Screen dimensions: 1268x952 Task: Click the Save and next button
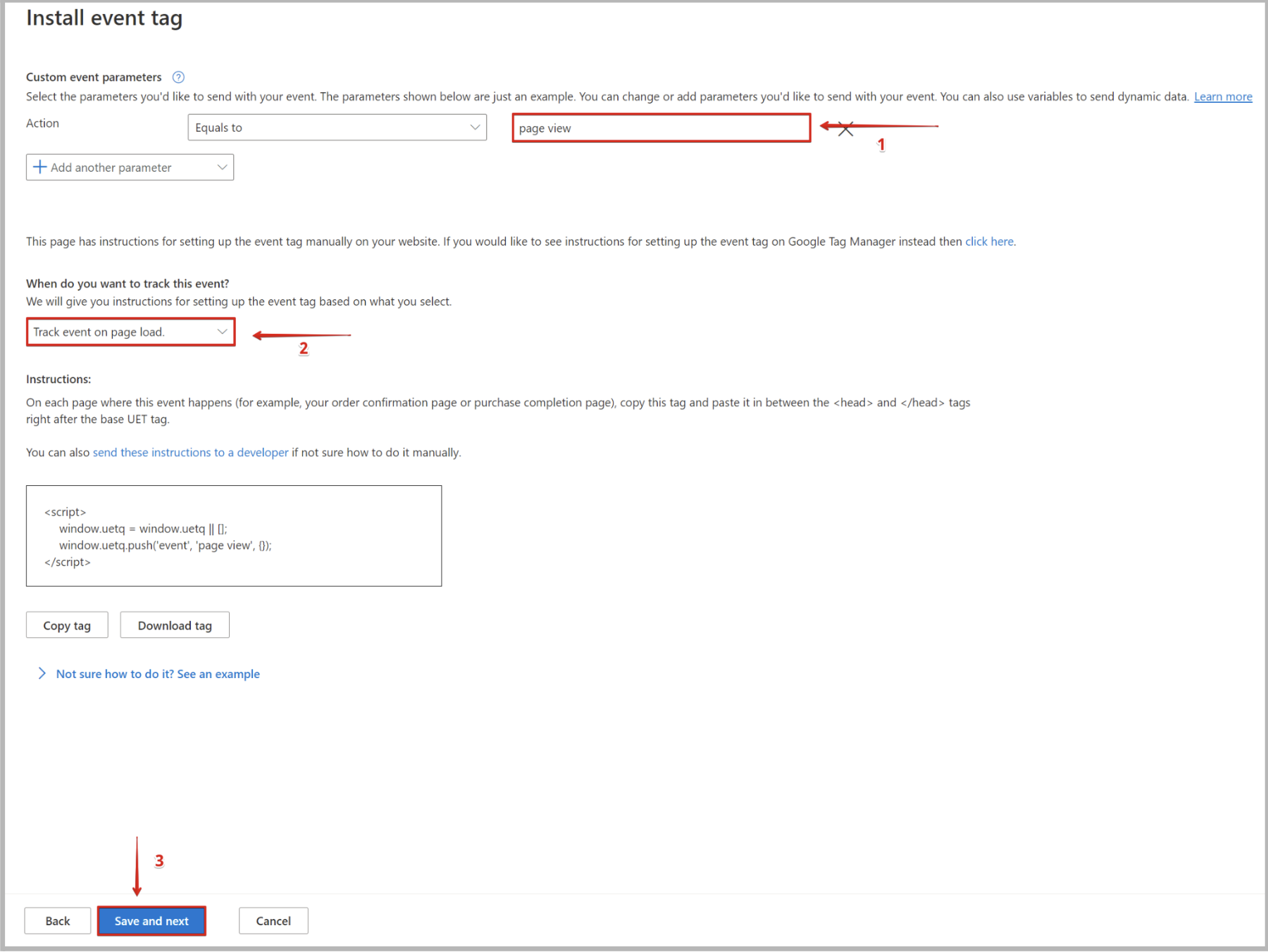(151, 921)
